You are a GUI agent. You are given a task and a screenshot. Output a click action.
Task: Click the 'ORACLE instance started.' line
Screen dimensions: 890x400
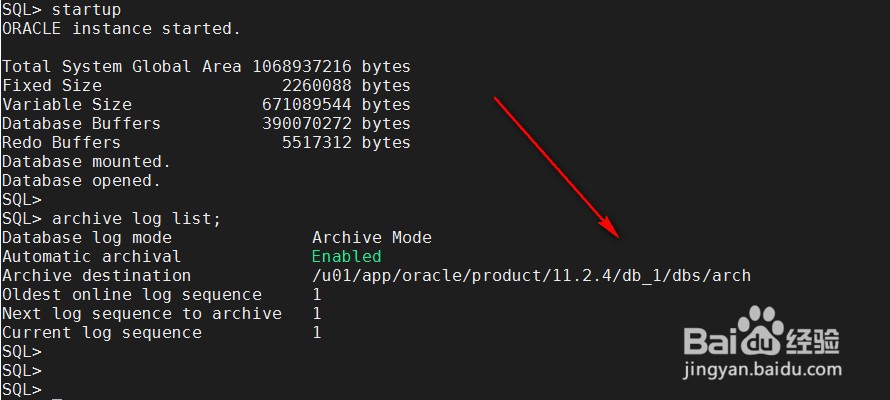[x=121, y=29]
